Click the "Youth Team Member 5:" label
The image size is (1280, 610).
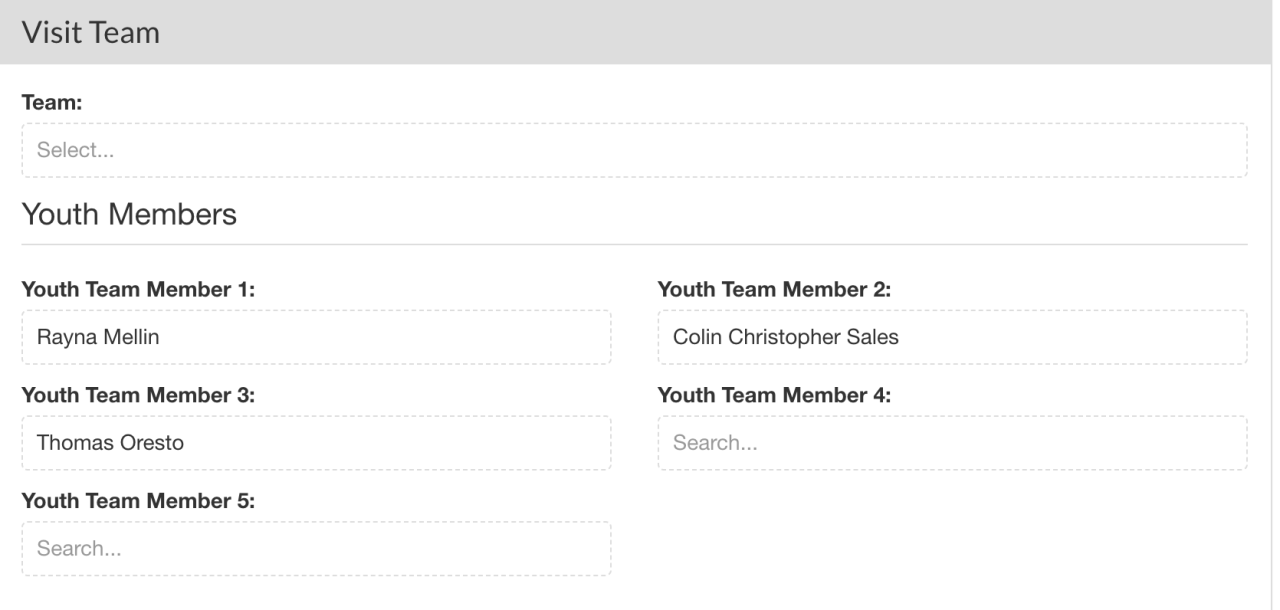138,502
